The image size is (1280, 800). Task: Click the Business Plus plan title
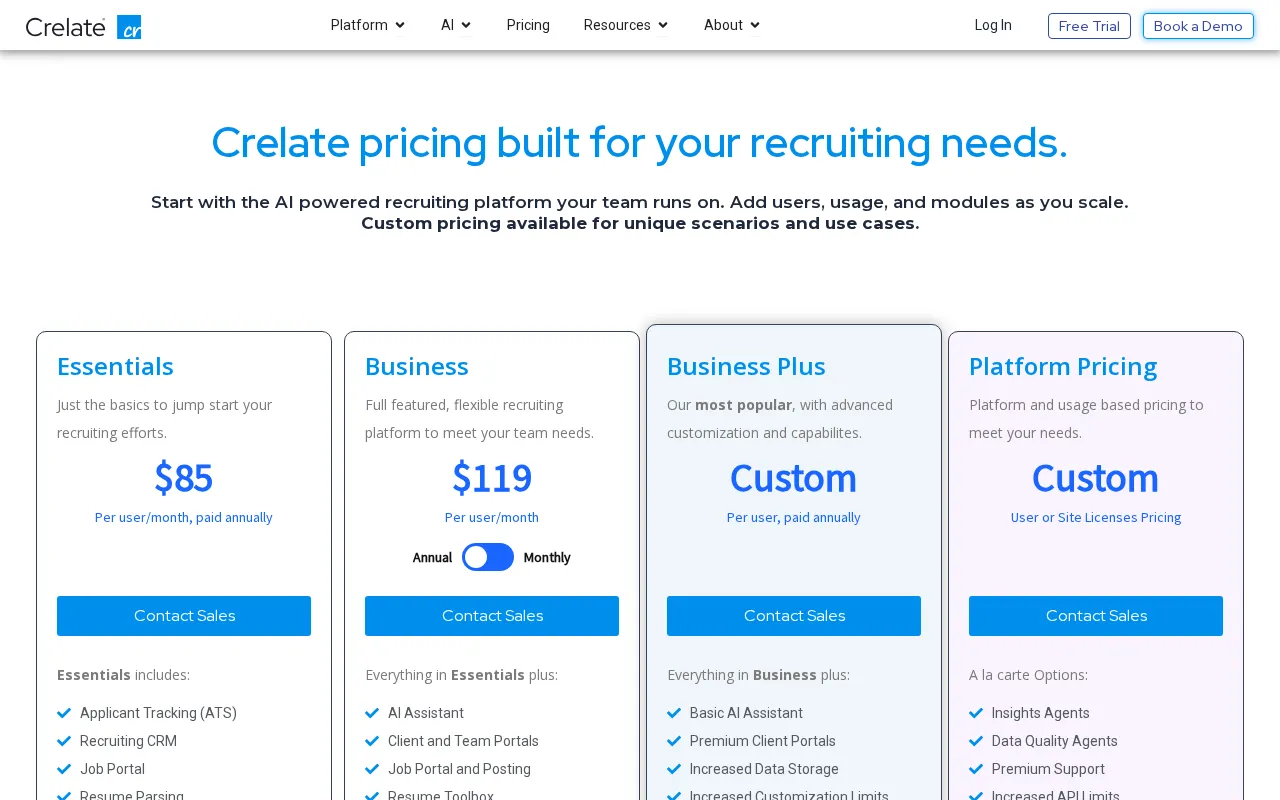tap(746, 366)
